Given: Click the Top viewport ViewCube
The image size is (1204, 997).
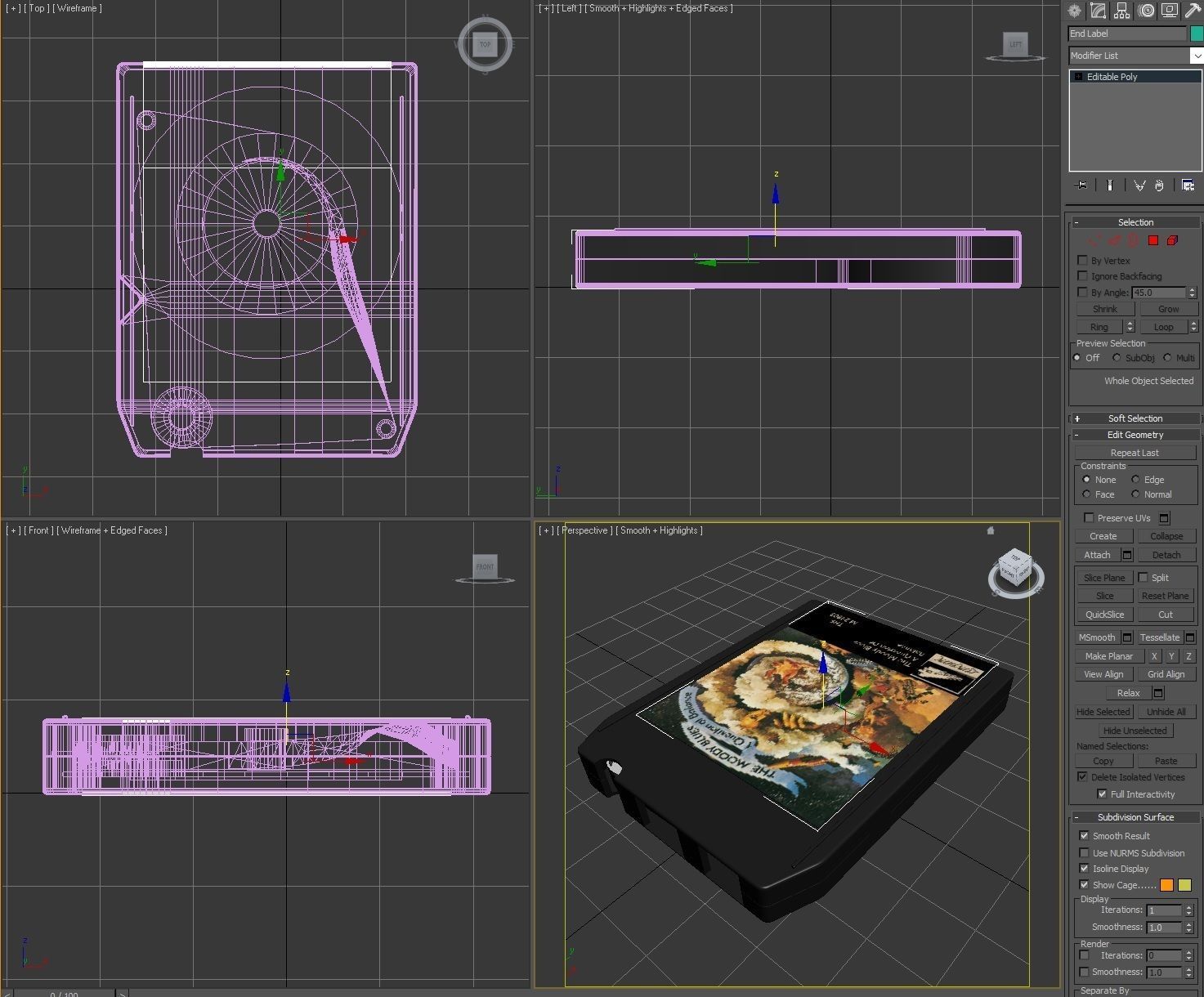Looking at the screenshot, I should [485, 44].
